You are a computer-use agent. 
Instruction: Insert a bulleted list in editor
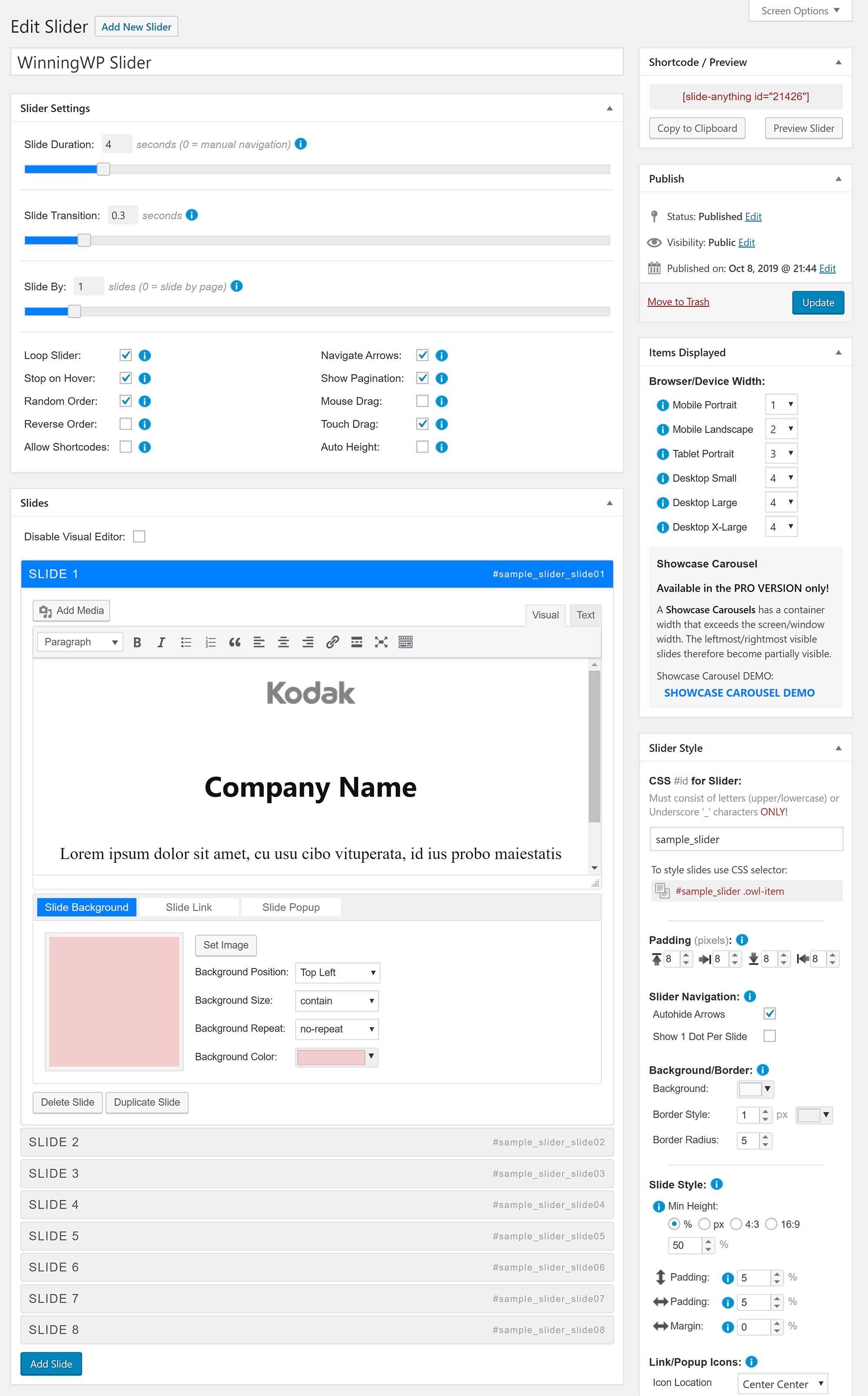[x=186, y=642]
